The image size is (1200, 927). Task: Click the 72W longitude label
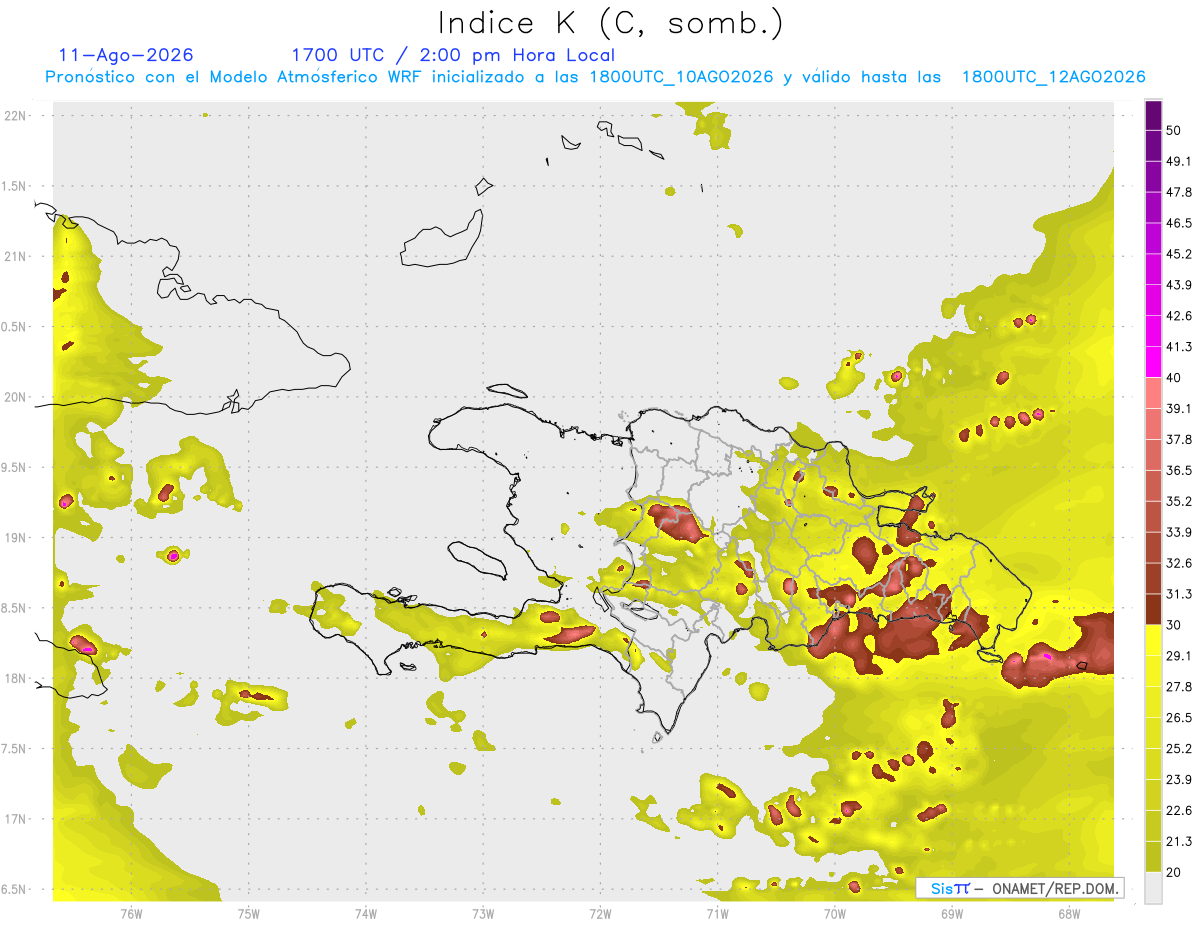pyautogui.click(x=600, y=914)
